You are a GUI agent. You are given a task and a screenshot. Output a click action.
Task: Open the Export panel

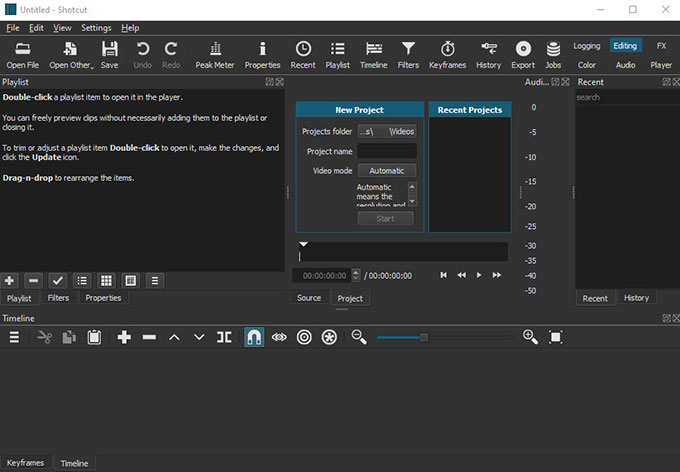[x=523, y=55]
